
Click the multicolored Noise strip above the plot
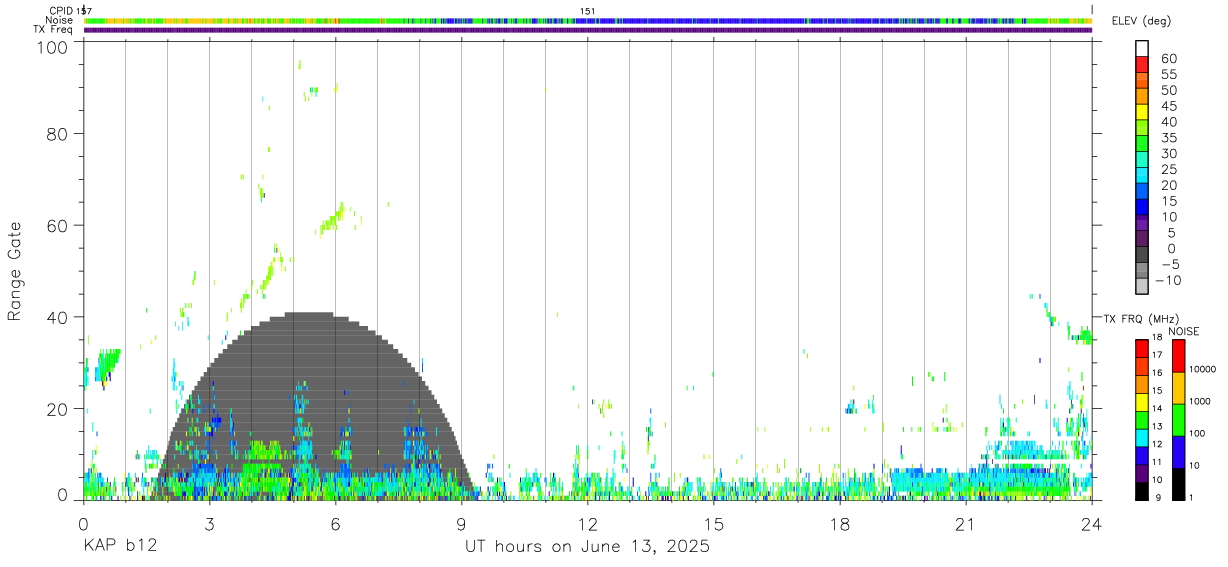(x=587, y=20)
